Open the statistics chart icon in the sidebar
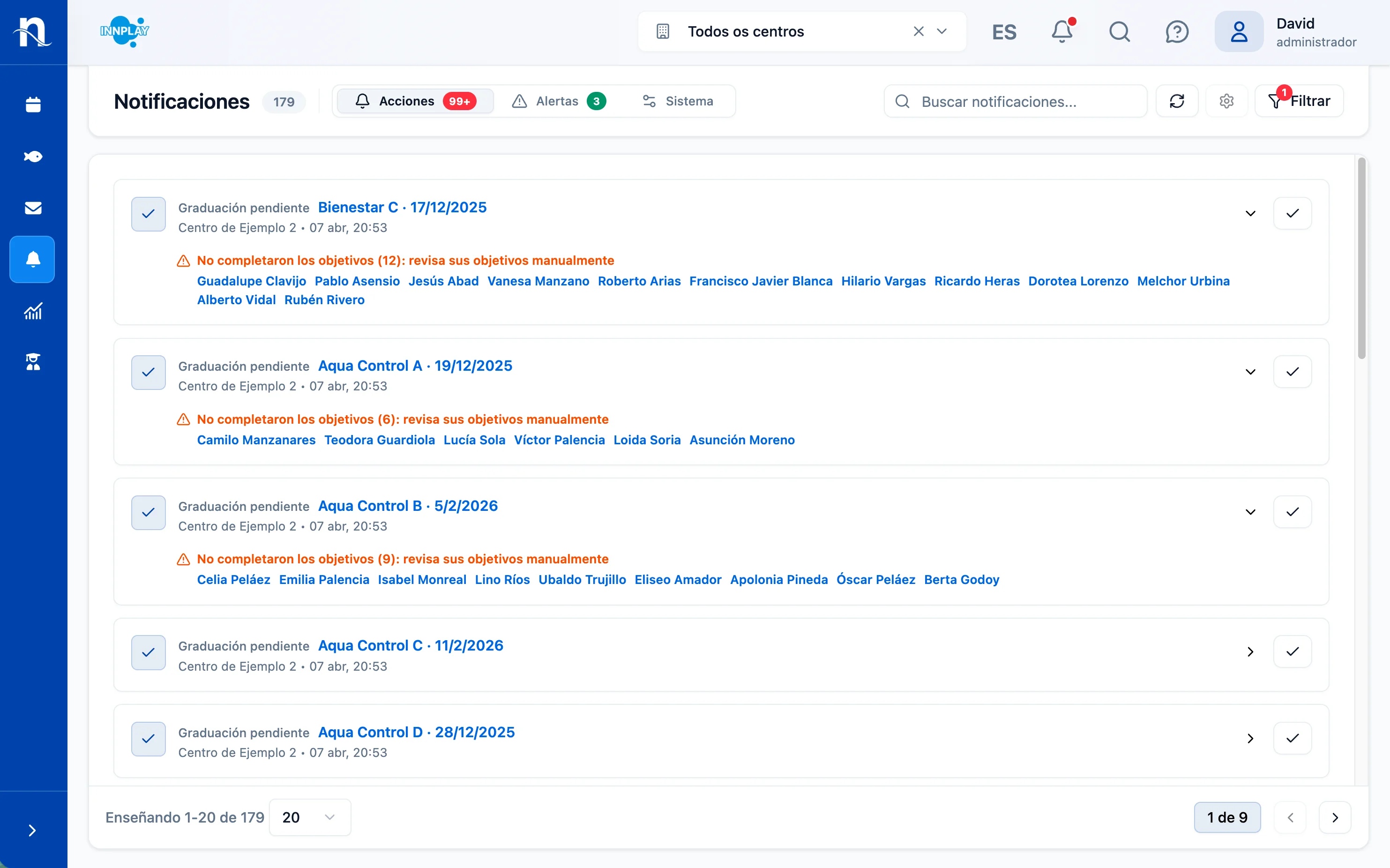1390x868 pixels. click(33, 311)
